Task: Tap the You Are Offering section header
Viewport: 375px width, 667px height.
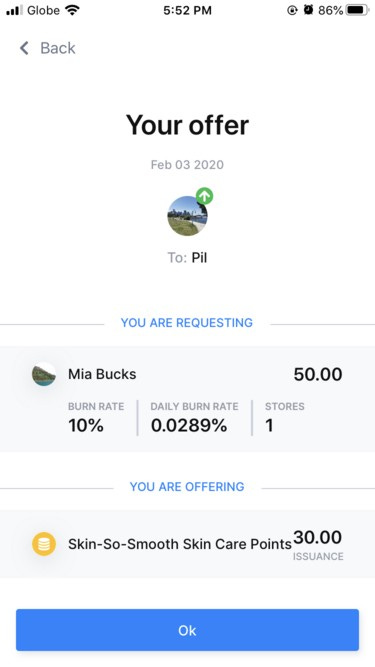Action: [187, 487]
